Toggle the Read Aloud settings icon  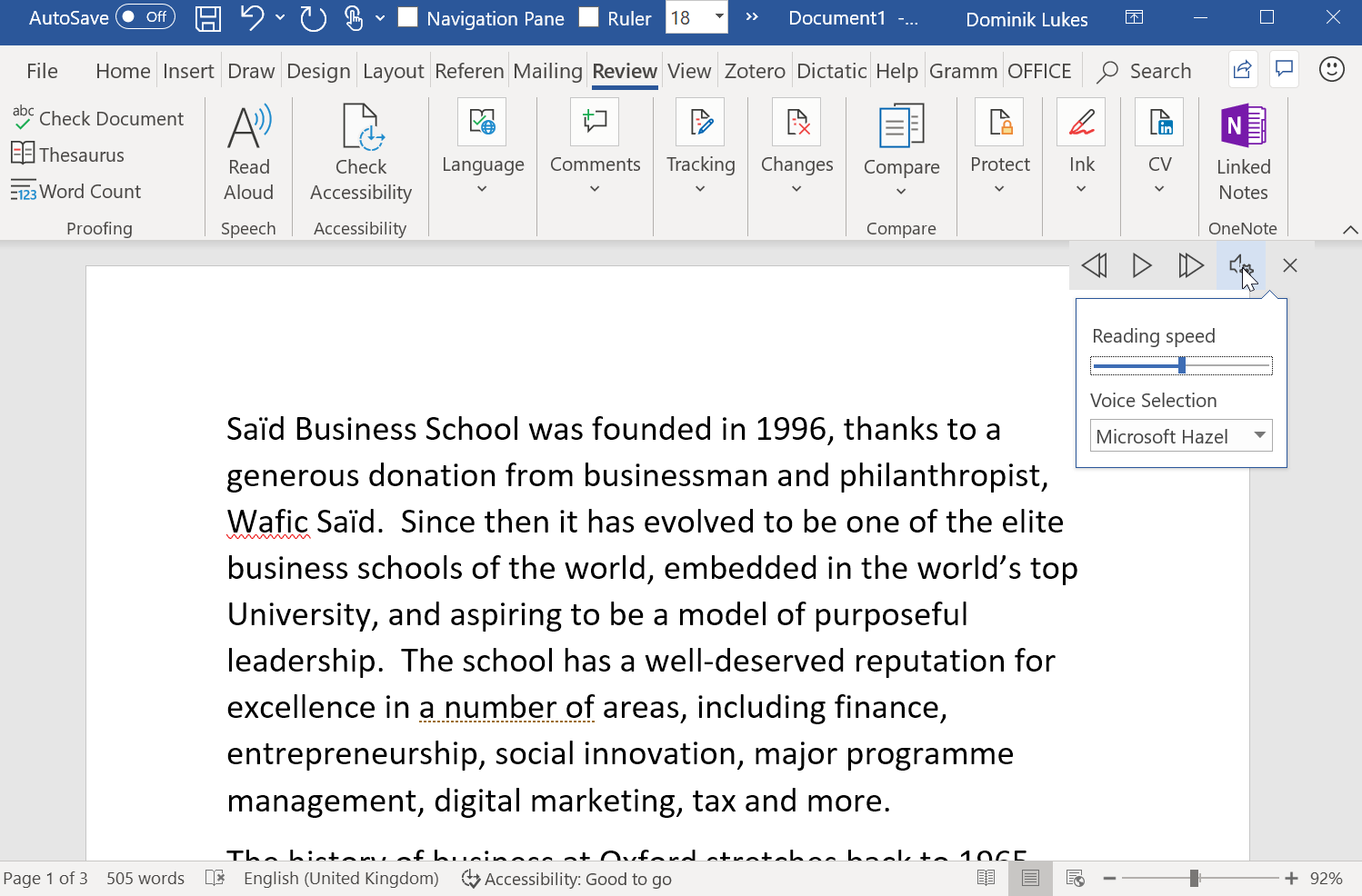pos(1240,265)
